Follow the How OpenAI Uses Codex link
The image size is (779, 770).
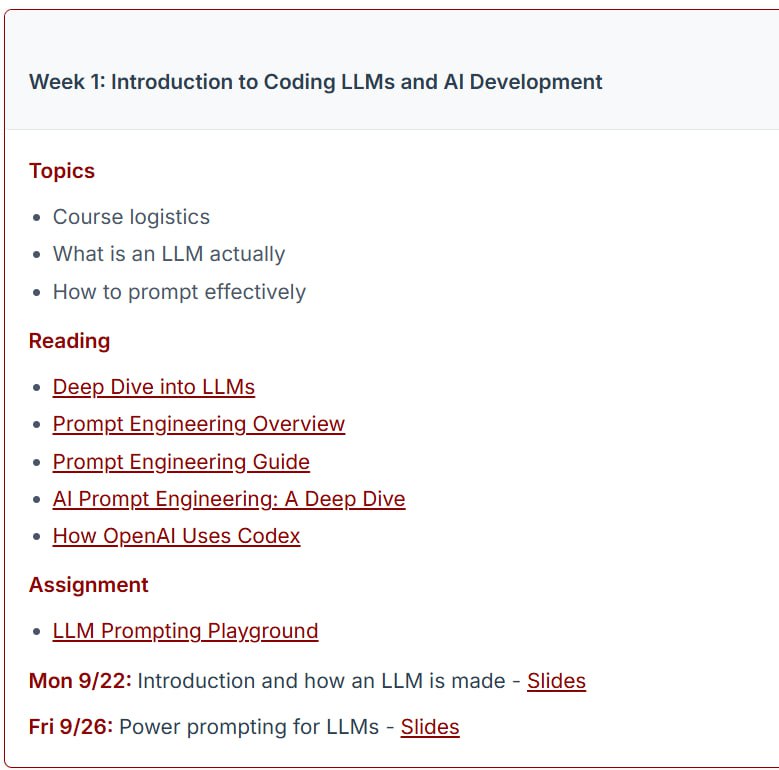click(176, 536)
